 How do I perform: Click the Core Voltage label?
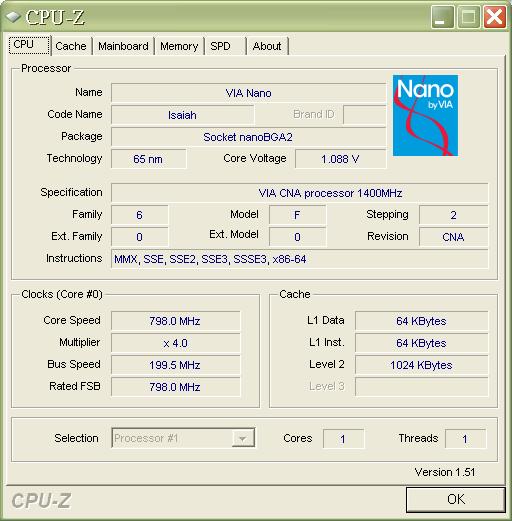(255, 158)
